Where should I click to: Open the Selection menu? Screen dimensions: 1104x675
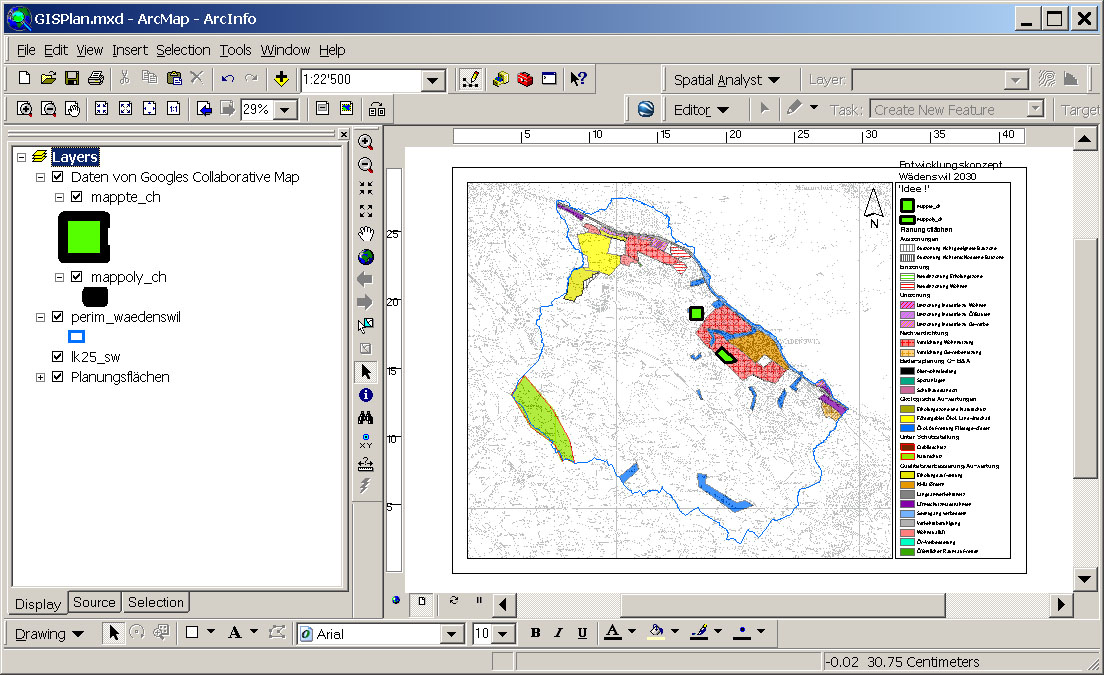pos(183,50)
